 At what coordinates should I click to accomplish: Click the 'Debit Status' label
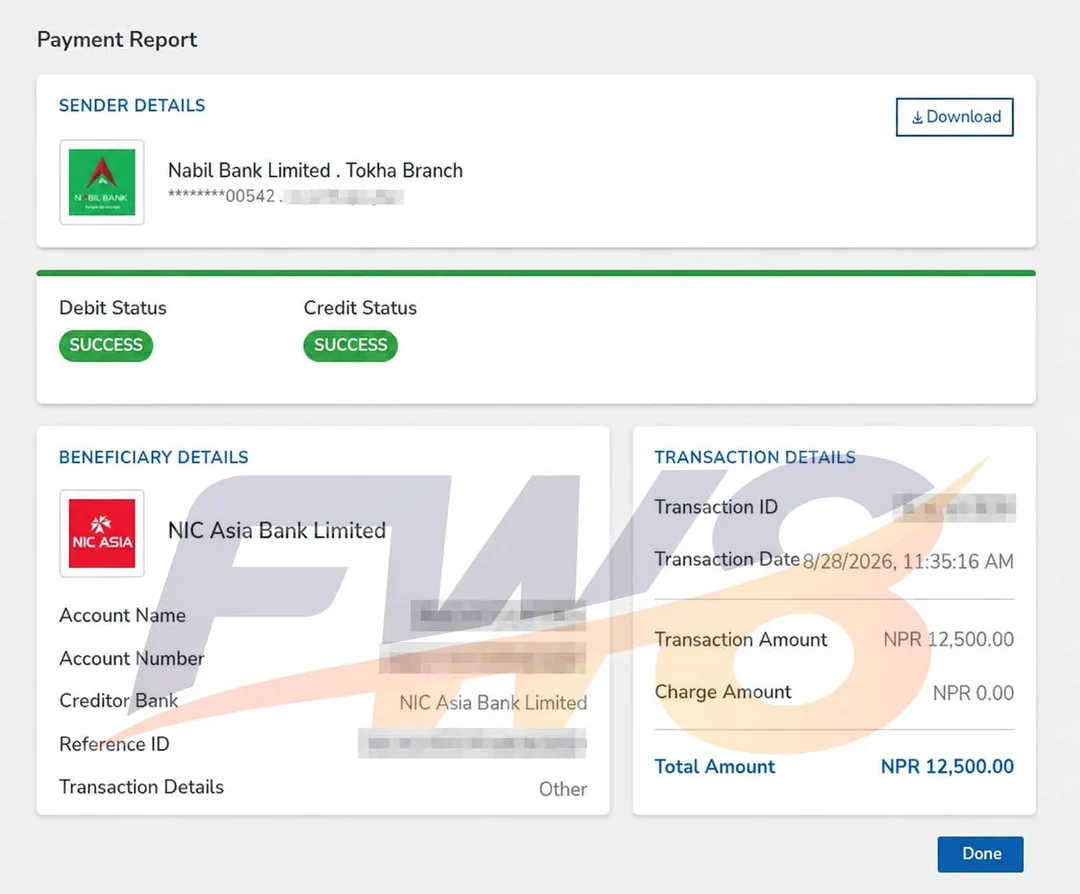[x=113, y=308]
